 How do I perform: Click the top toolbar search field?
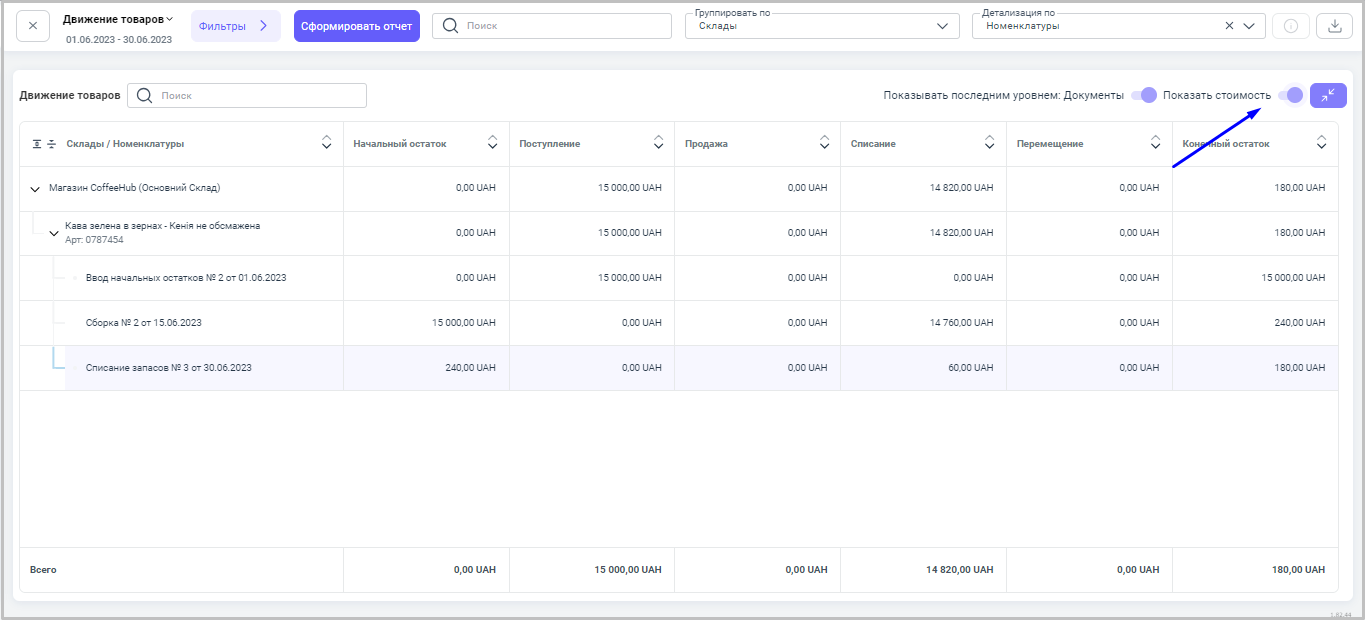click(552, 26)
